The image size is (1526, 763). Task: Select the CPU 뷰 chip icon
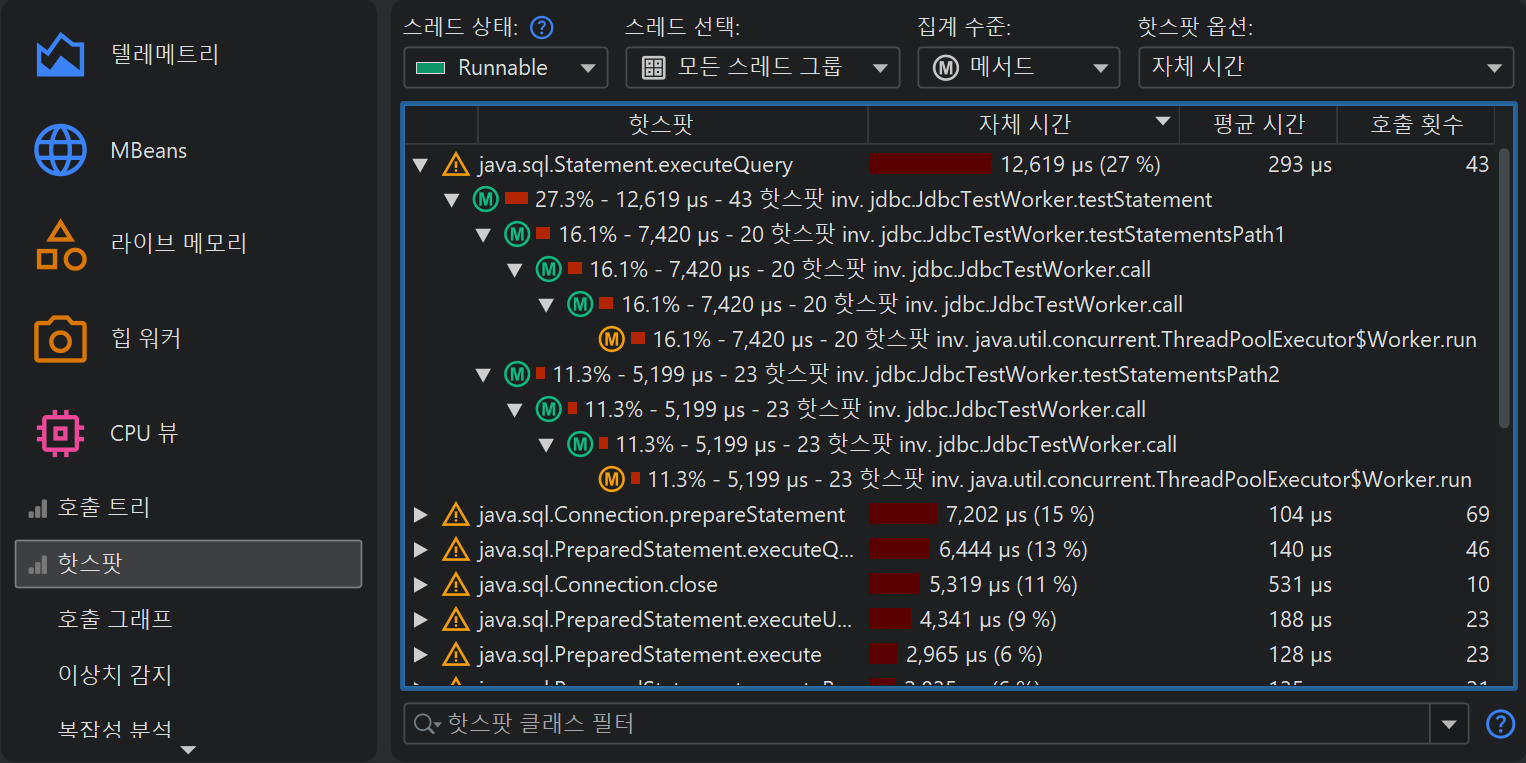[60, 433]
